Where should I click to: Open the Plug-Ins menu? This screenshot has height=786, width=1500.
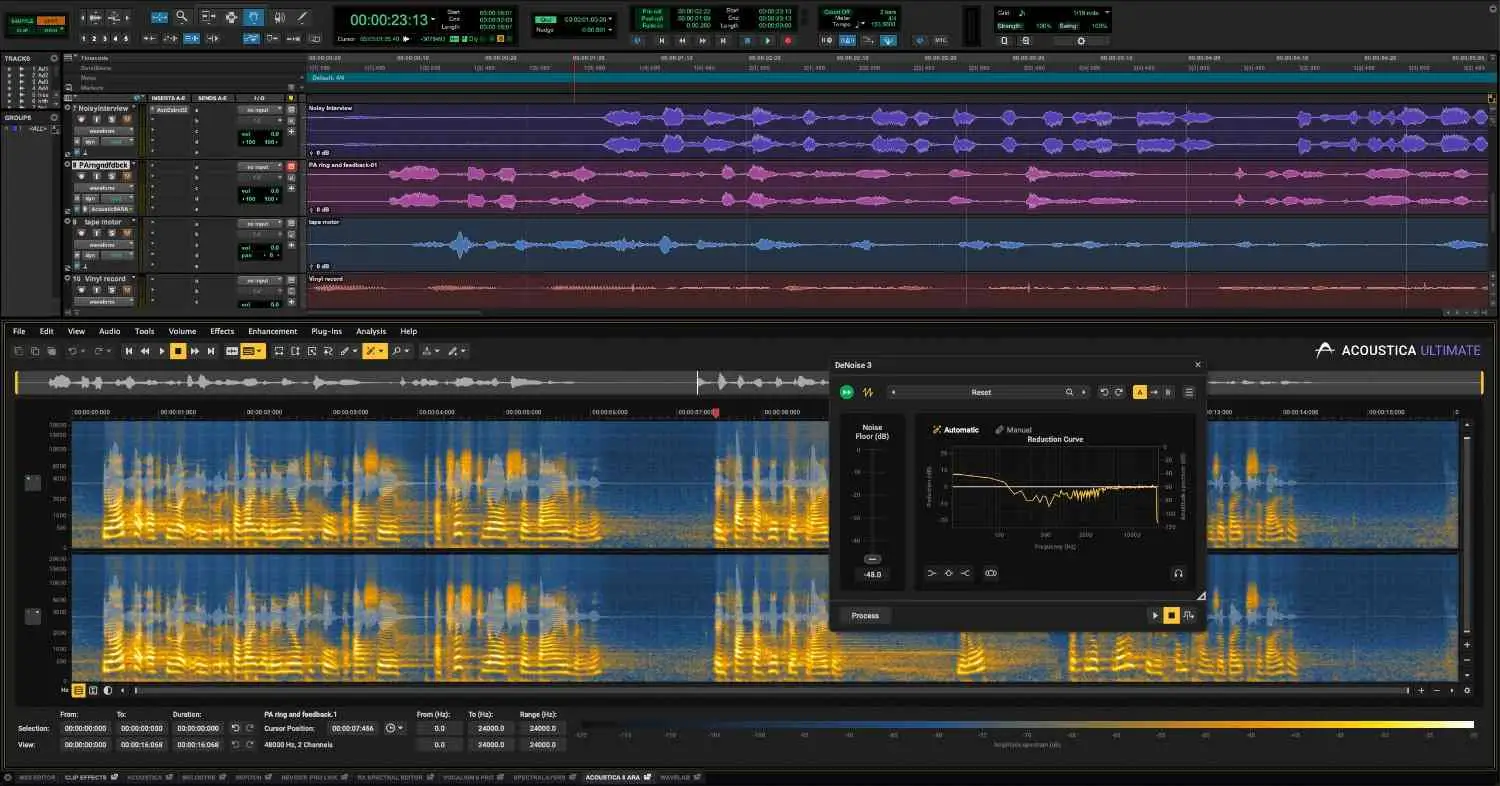(x=326, y=331)
